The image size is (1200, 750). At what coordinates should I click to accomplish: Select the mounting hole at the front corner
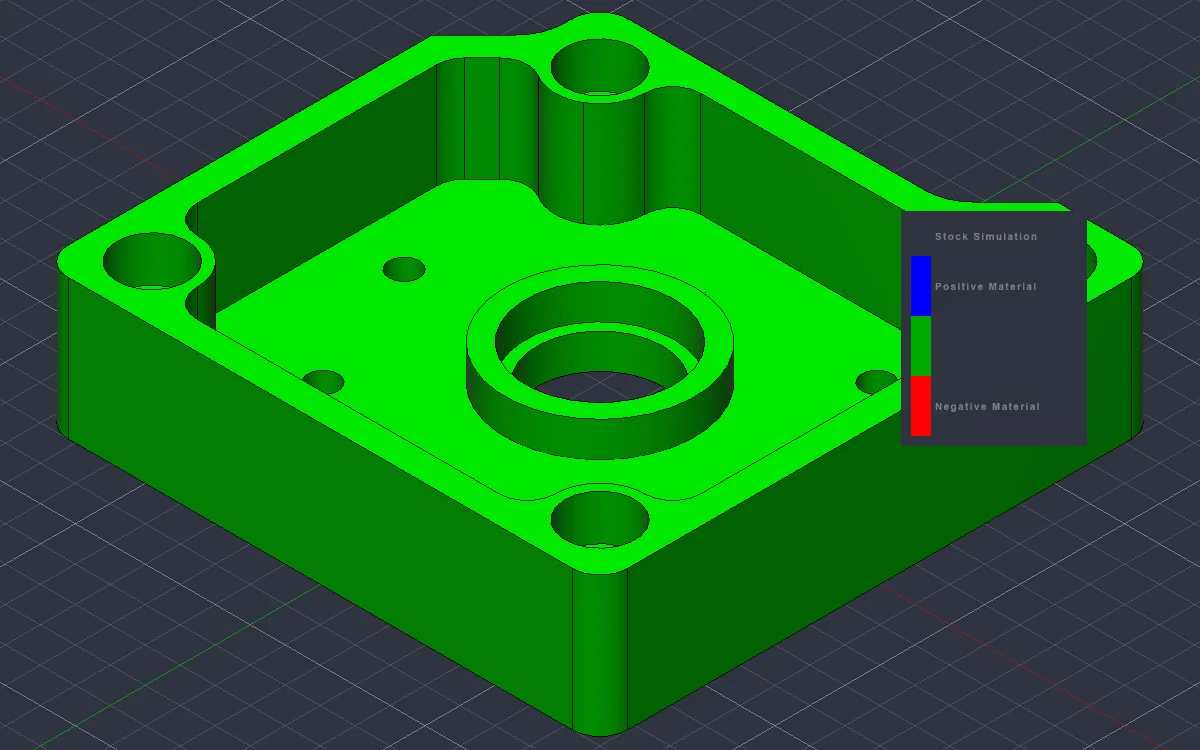600,517
